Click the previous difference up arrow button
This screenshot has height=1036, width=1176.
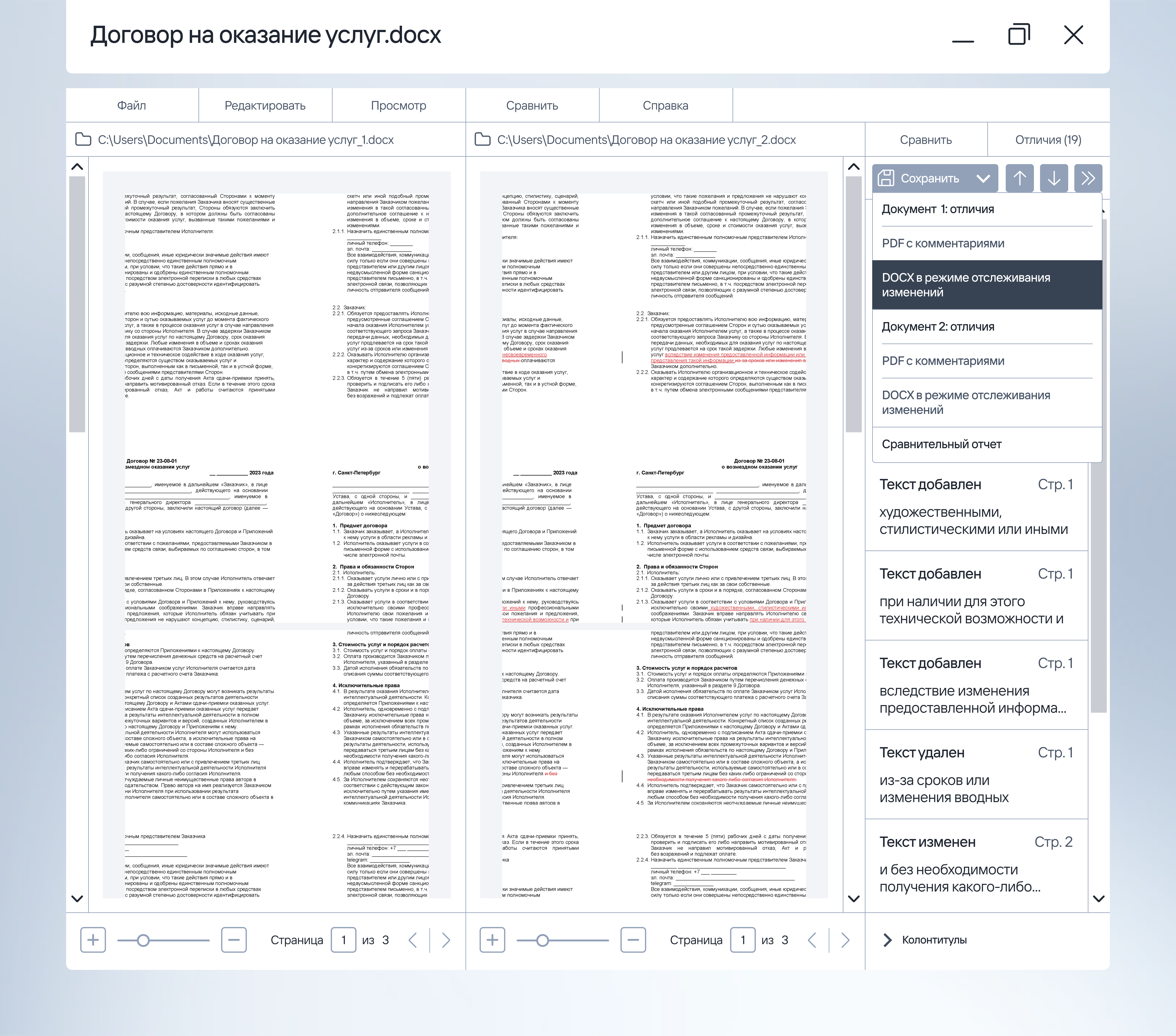pyautogui.click(x=1020, y=178)
